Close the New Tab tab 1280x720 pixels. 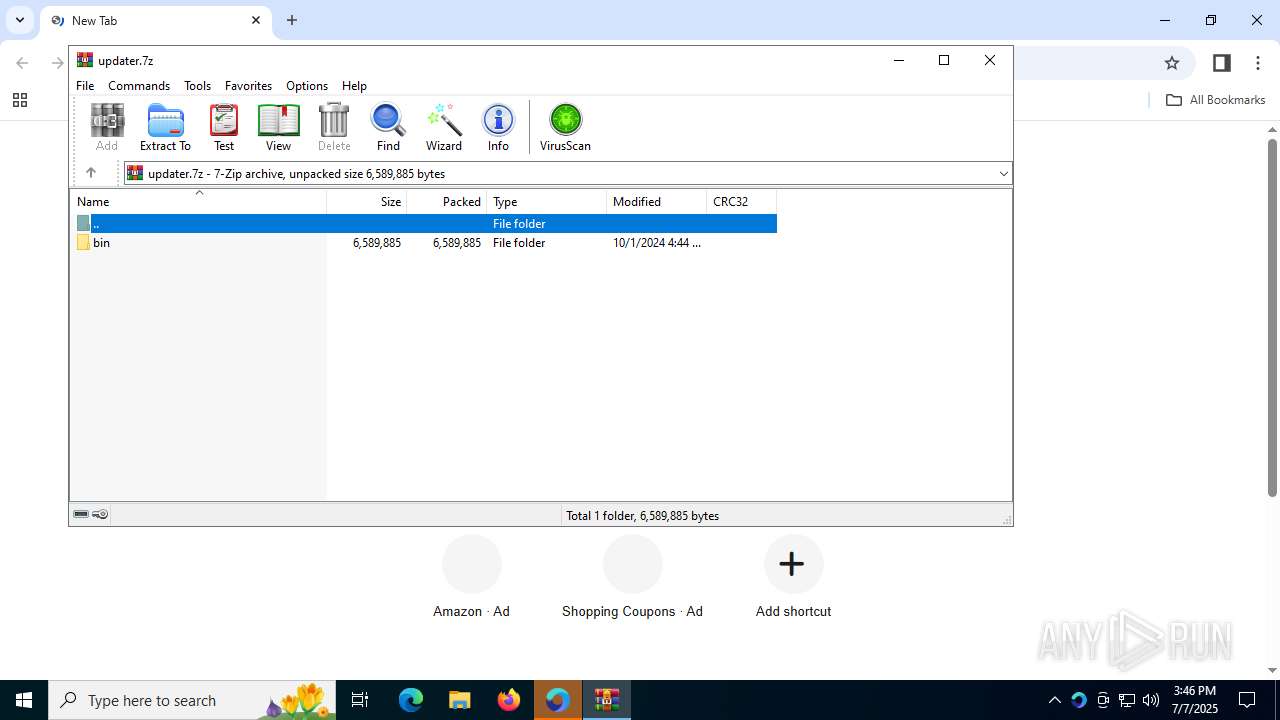tap(256, 20)
